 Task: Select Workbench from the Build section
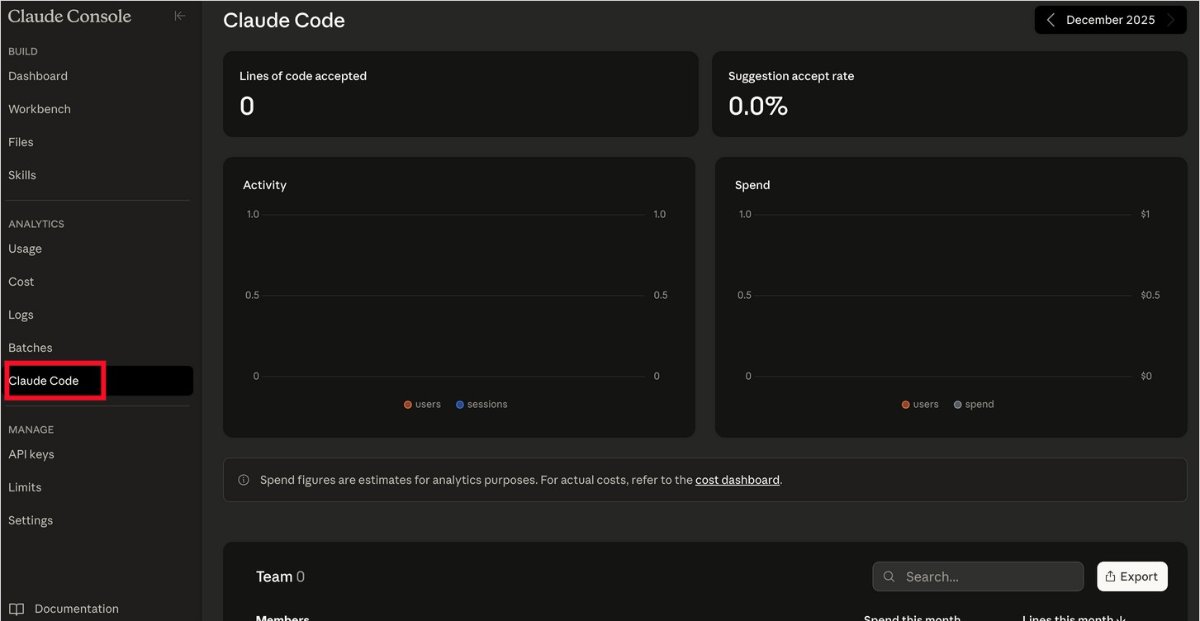(40, 109)
